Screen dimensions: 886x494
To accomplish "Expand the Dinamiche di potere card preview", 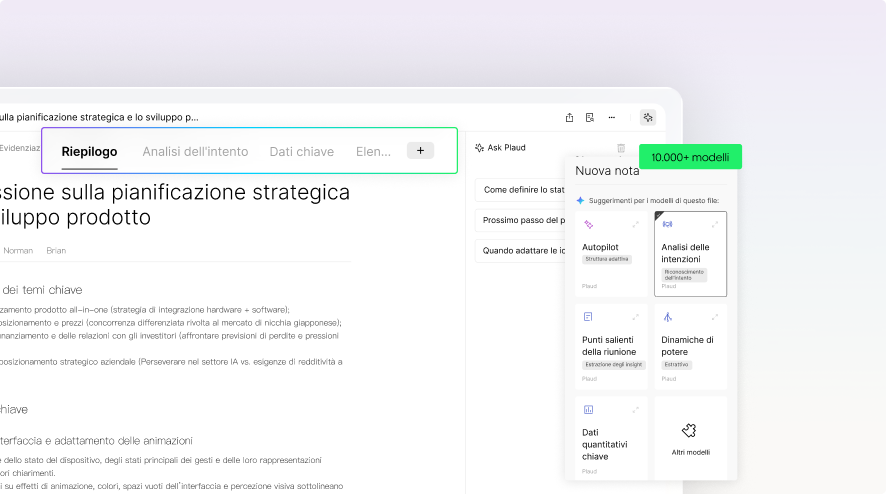I will pos(715,317).
